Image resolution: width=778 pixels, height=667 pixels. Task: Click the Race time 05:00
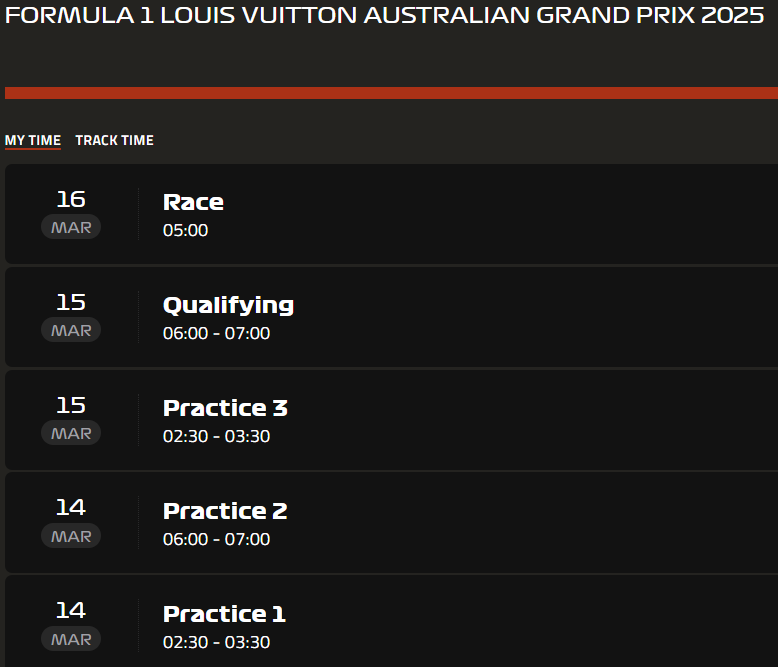(186, 230)
